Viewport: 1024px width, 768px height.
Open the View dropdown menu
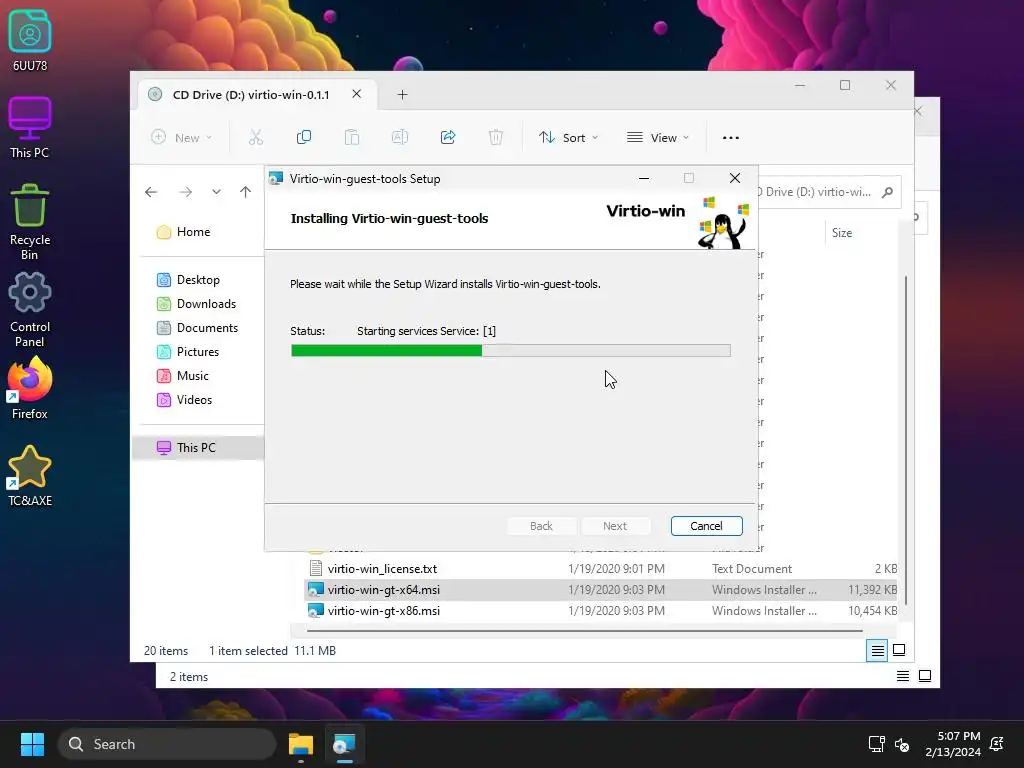tap(658, 138)
